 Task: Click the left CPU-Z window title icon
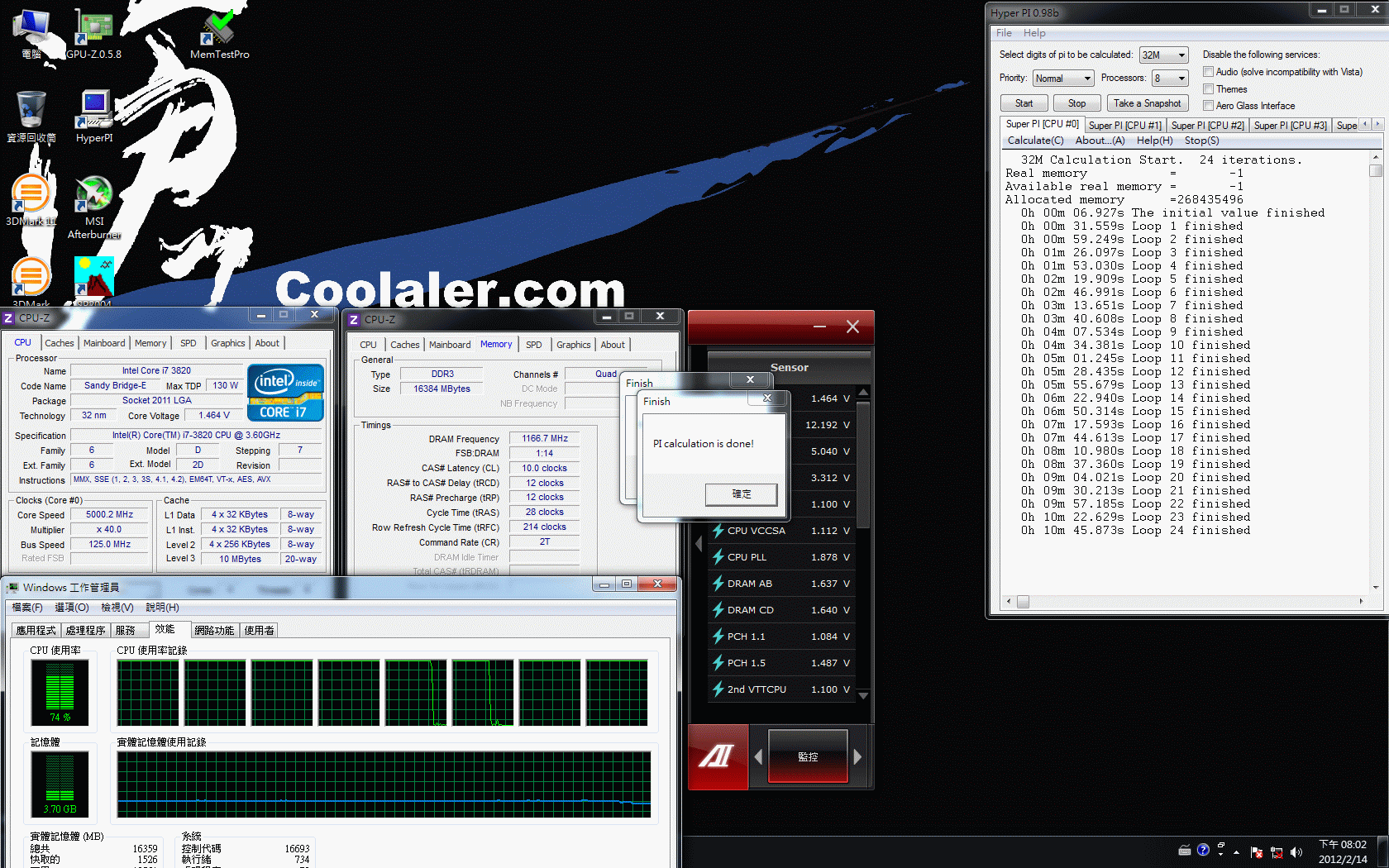pyautogui.click(x=8, y=317)
